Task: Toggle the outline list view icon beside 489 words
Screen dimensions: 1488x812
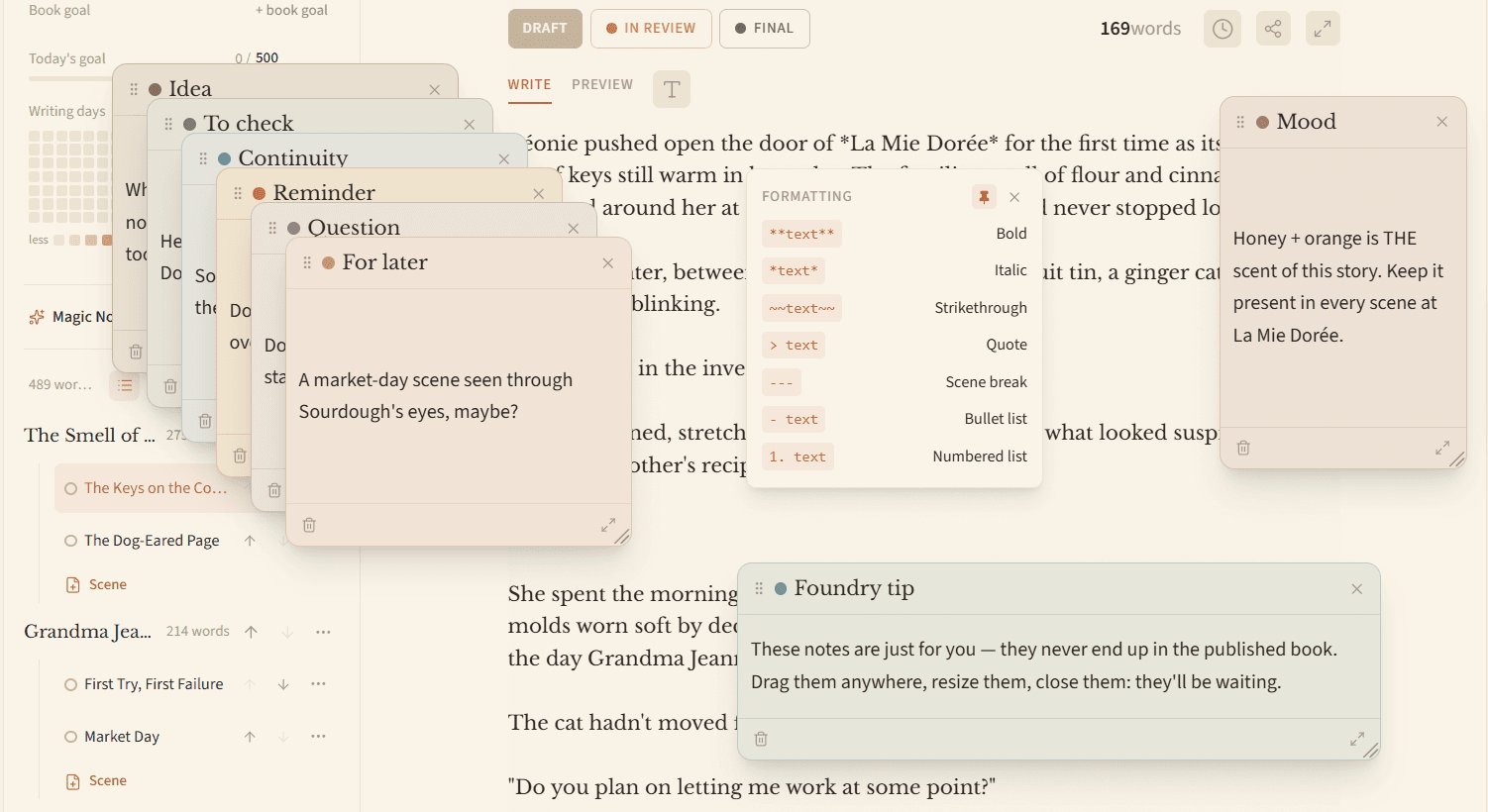Action: [125, 385]
